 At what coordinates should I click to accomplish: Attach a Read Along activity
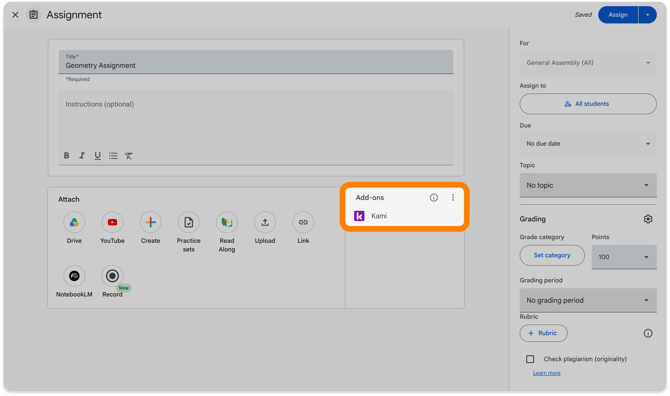click(x=226, y=222)
